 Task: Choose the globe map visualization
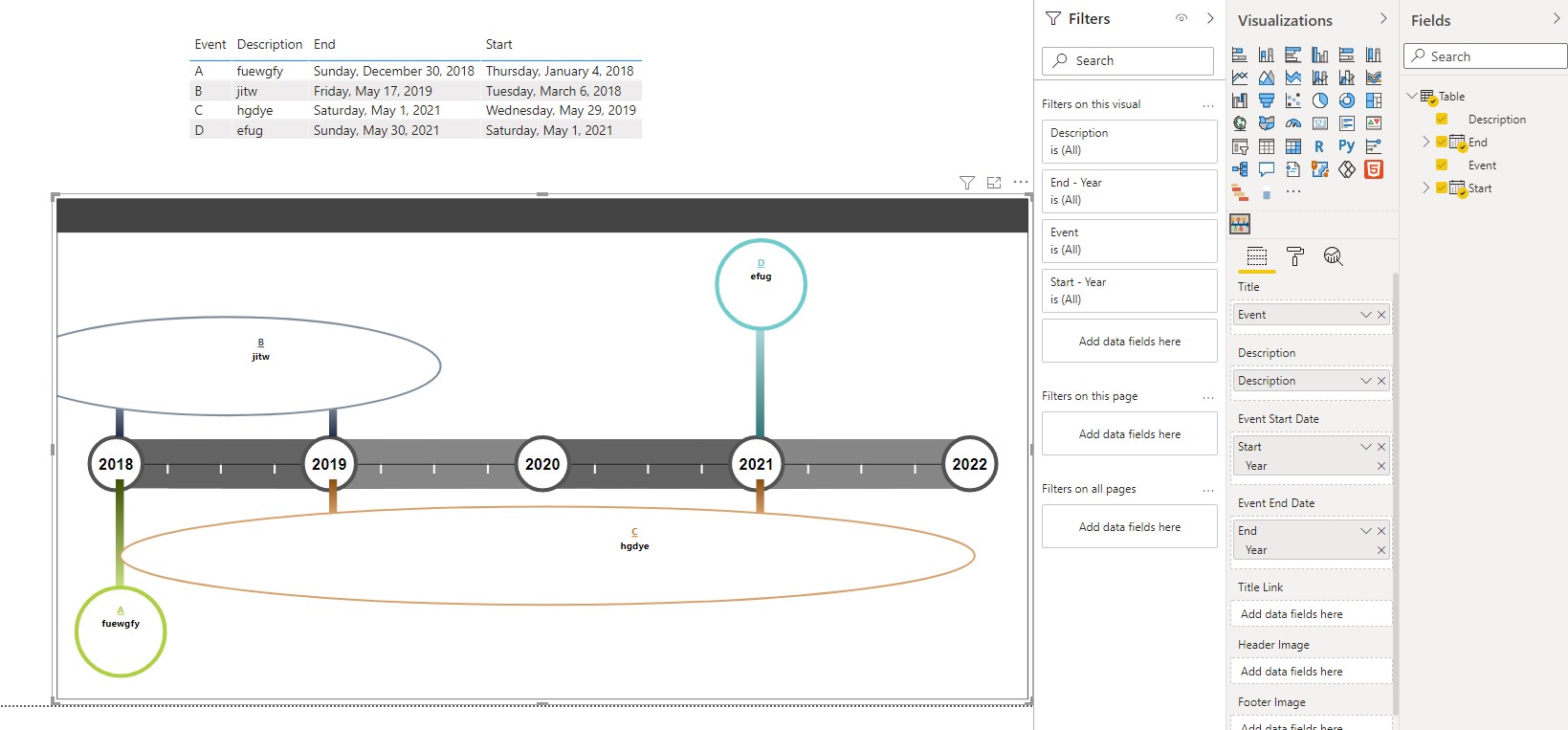tap(1240, 123)
